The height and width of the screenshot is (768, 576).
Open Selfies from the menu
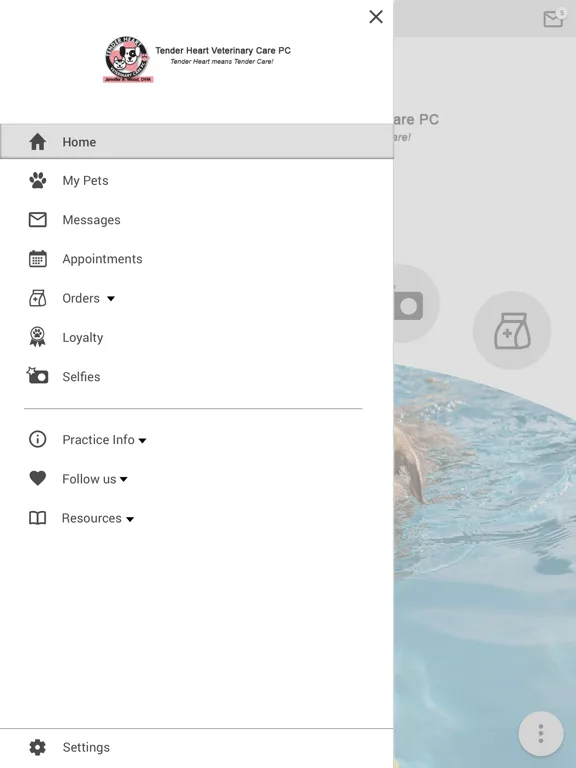coord(81,377)
